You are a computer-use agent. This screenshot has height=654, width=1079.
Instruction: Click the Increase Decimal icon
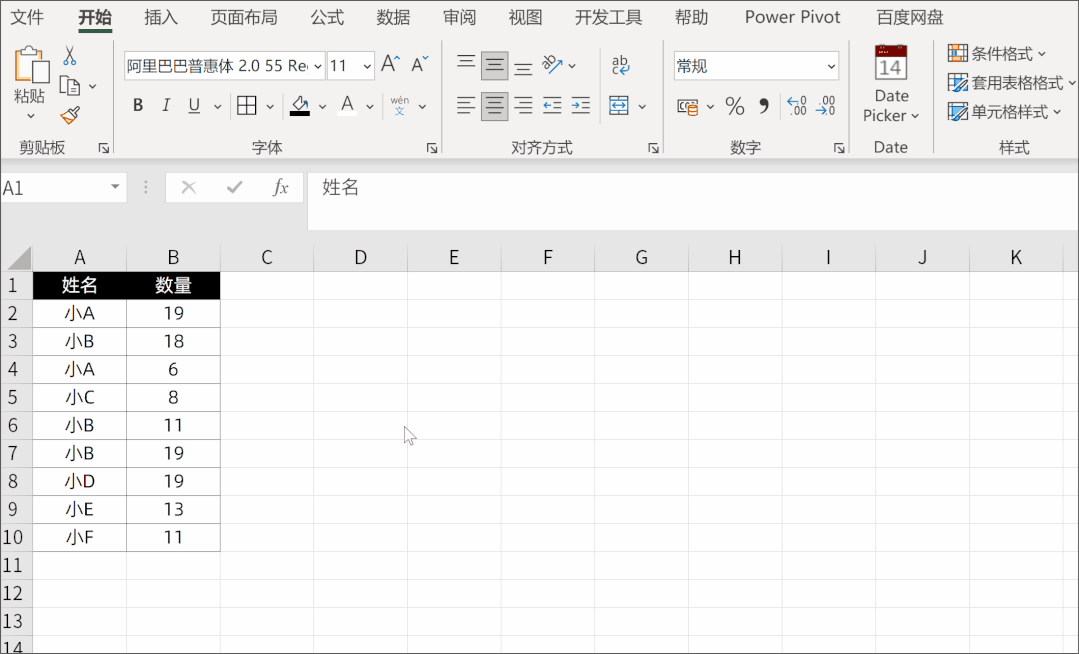pyautogui.click(x=796, y=106)
